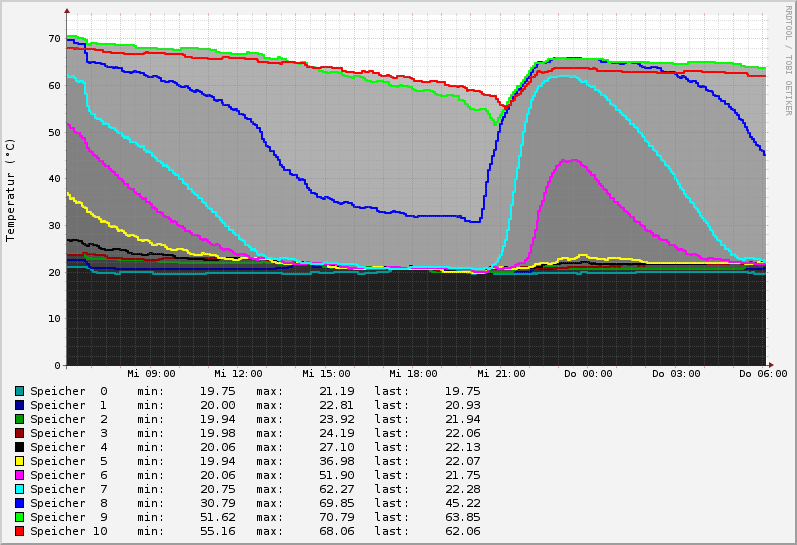Pick the magenta Speicher 6 legend swatch
Viewport: 797px width, 545px height.
point(19,475)
